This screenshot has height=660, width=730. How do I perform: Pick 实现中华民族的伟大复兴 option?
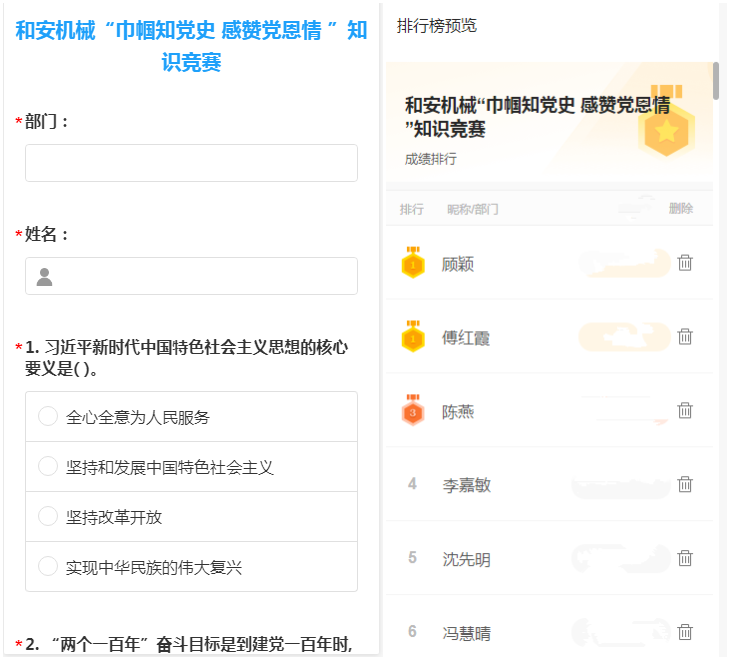[x=48, y=567]
